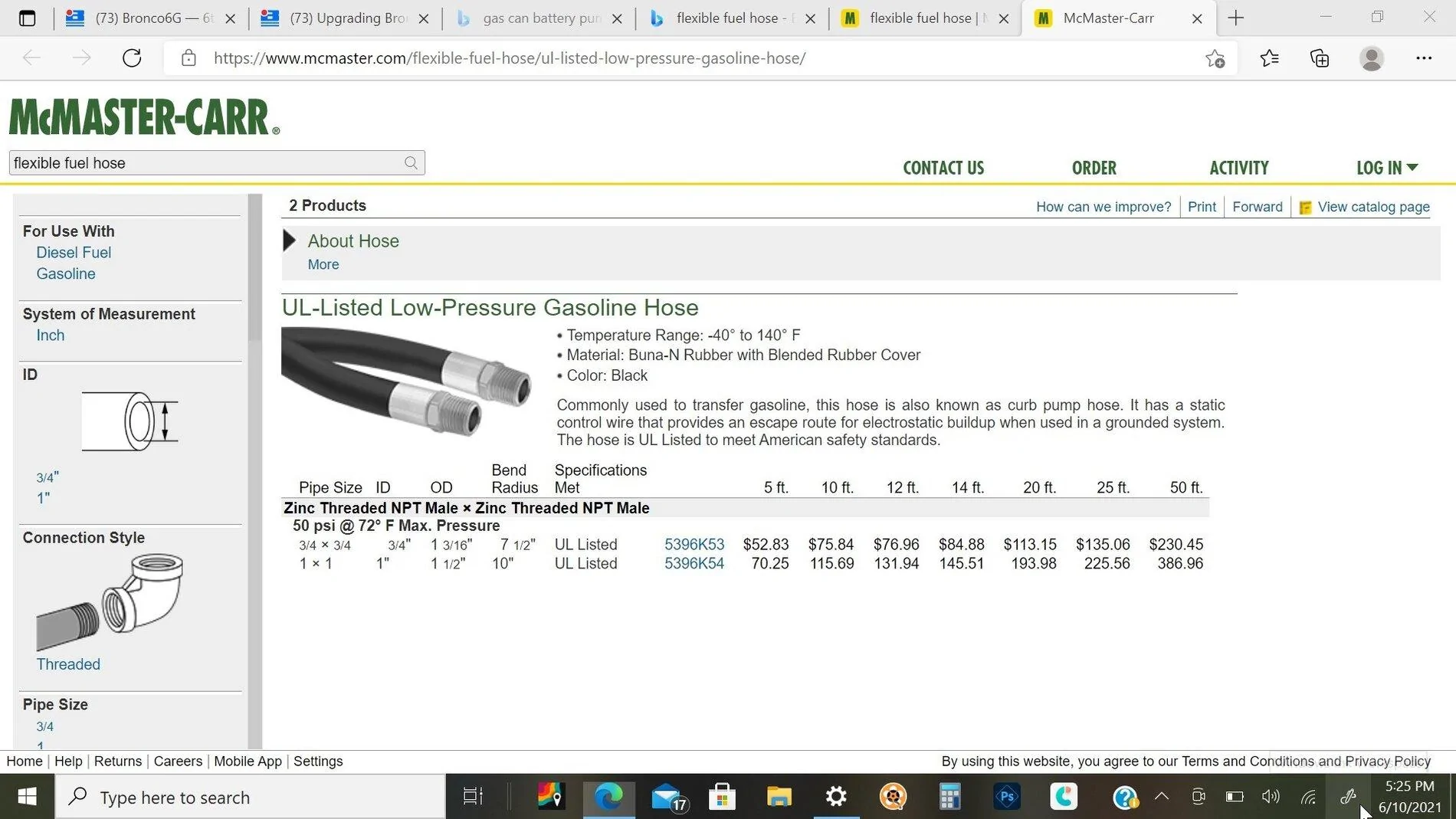Click How can we improve link
1456x819 pixels.
tap(1103, 207)
